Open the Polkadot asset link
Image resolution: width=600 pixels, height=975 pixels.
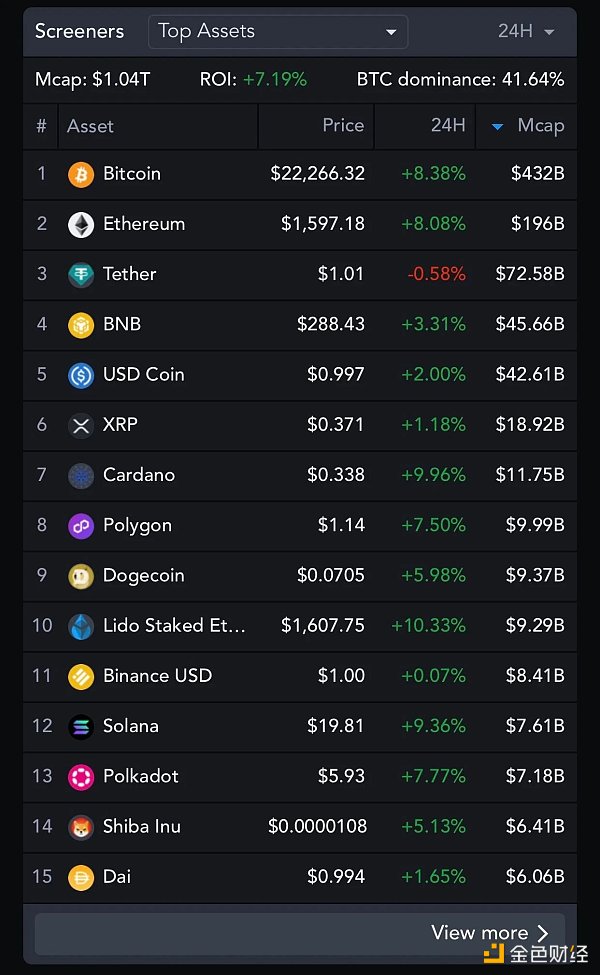pos(140,776)
